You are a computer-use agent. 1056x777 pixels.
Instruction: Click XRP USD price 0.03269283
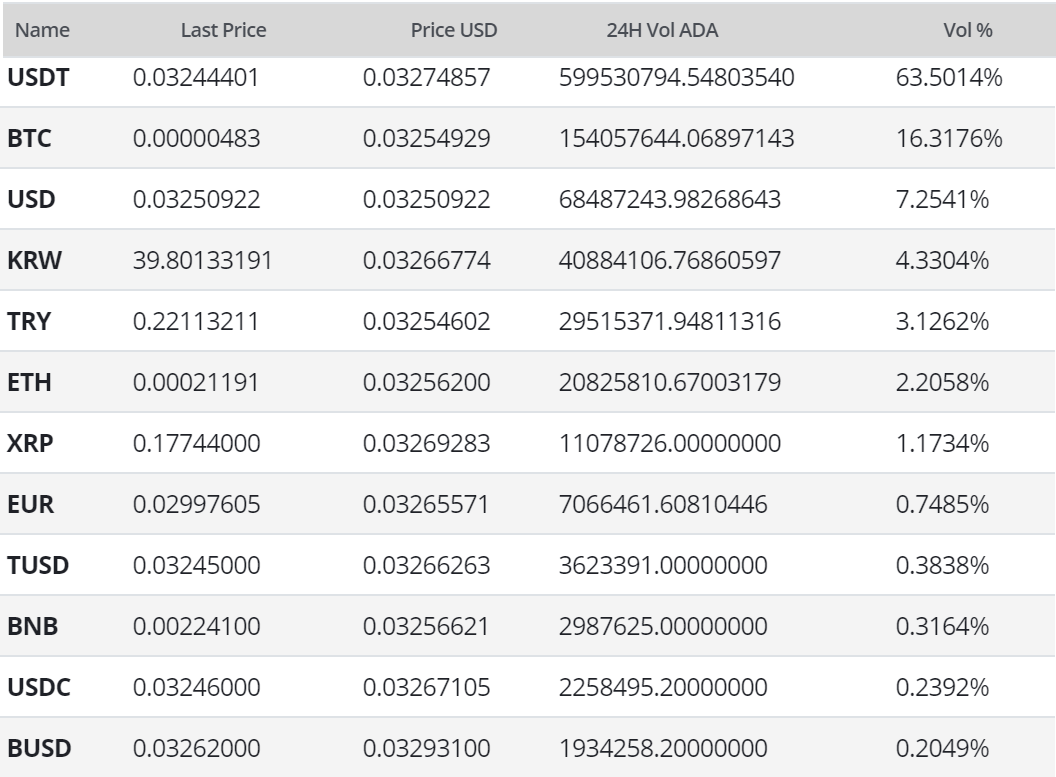[x=426, y=443]
